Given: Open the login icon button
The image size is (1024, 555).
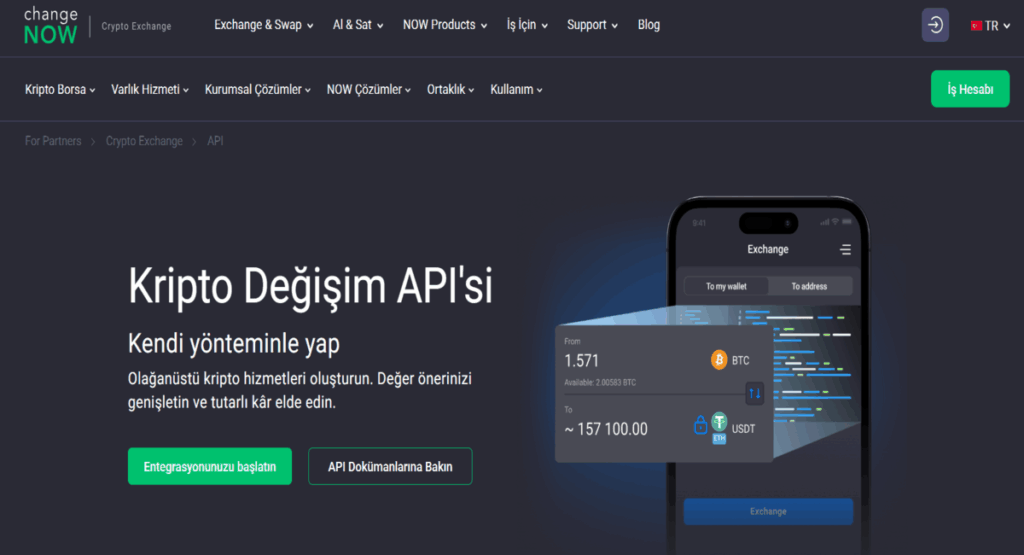Looking at the screenshot, I should click(x=935, y=25).
